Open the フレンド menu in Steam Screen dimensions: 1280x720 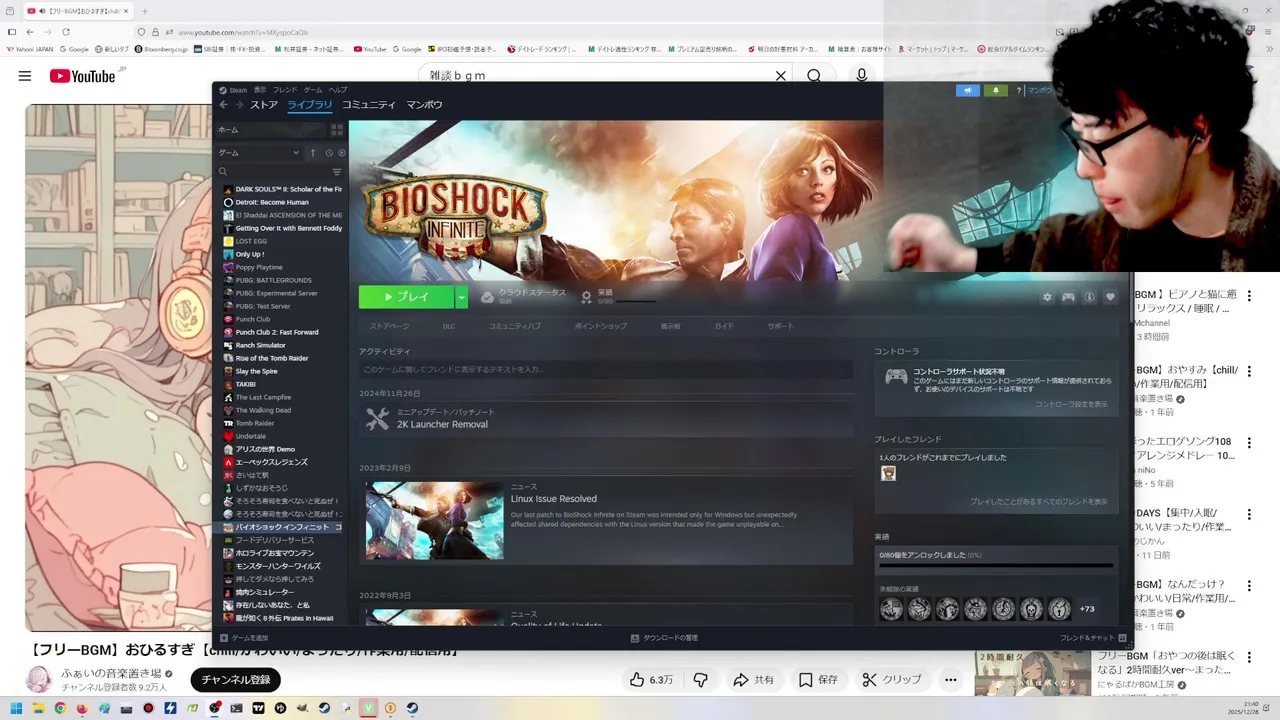tap(285, 90)
